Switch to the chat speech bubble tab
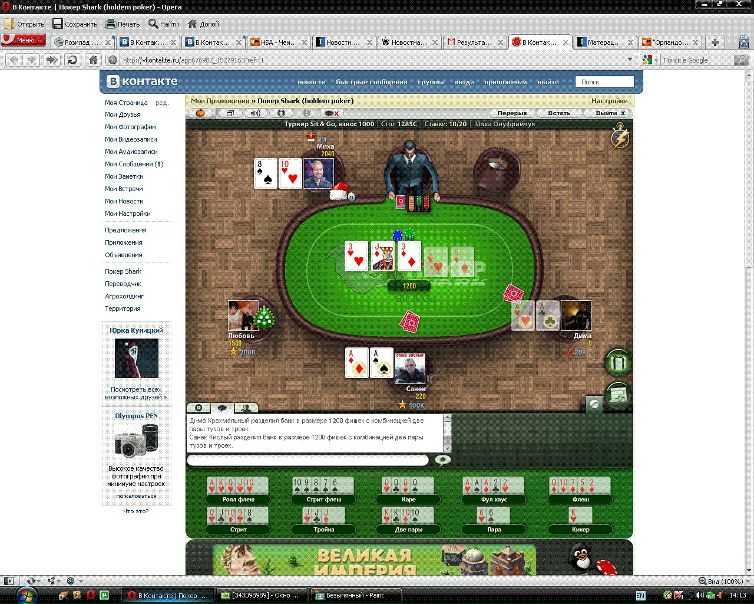 point(219,408)
